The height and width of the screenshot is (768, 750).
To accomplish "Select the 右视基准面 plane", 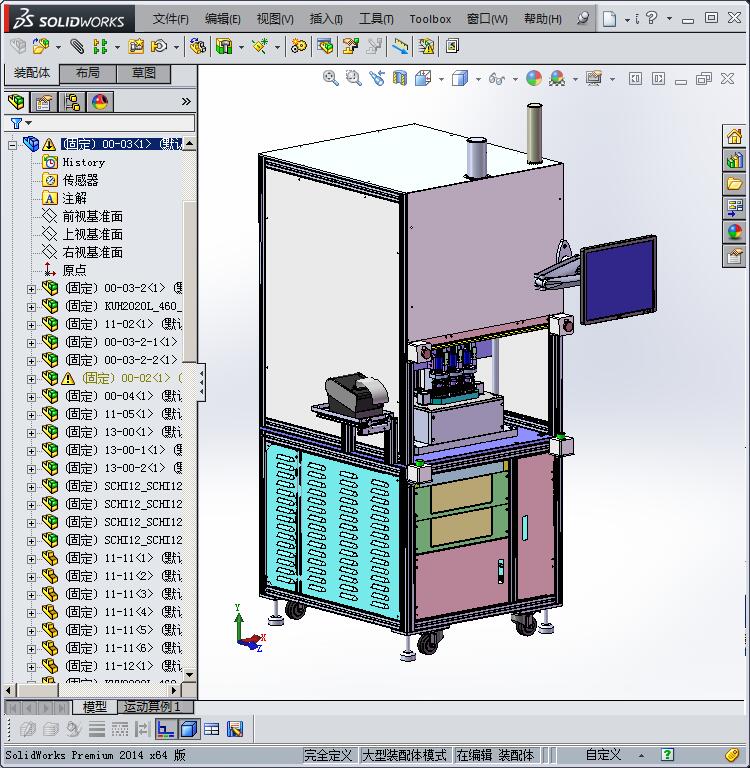I will coord(93,252).
